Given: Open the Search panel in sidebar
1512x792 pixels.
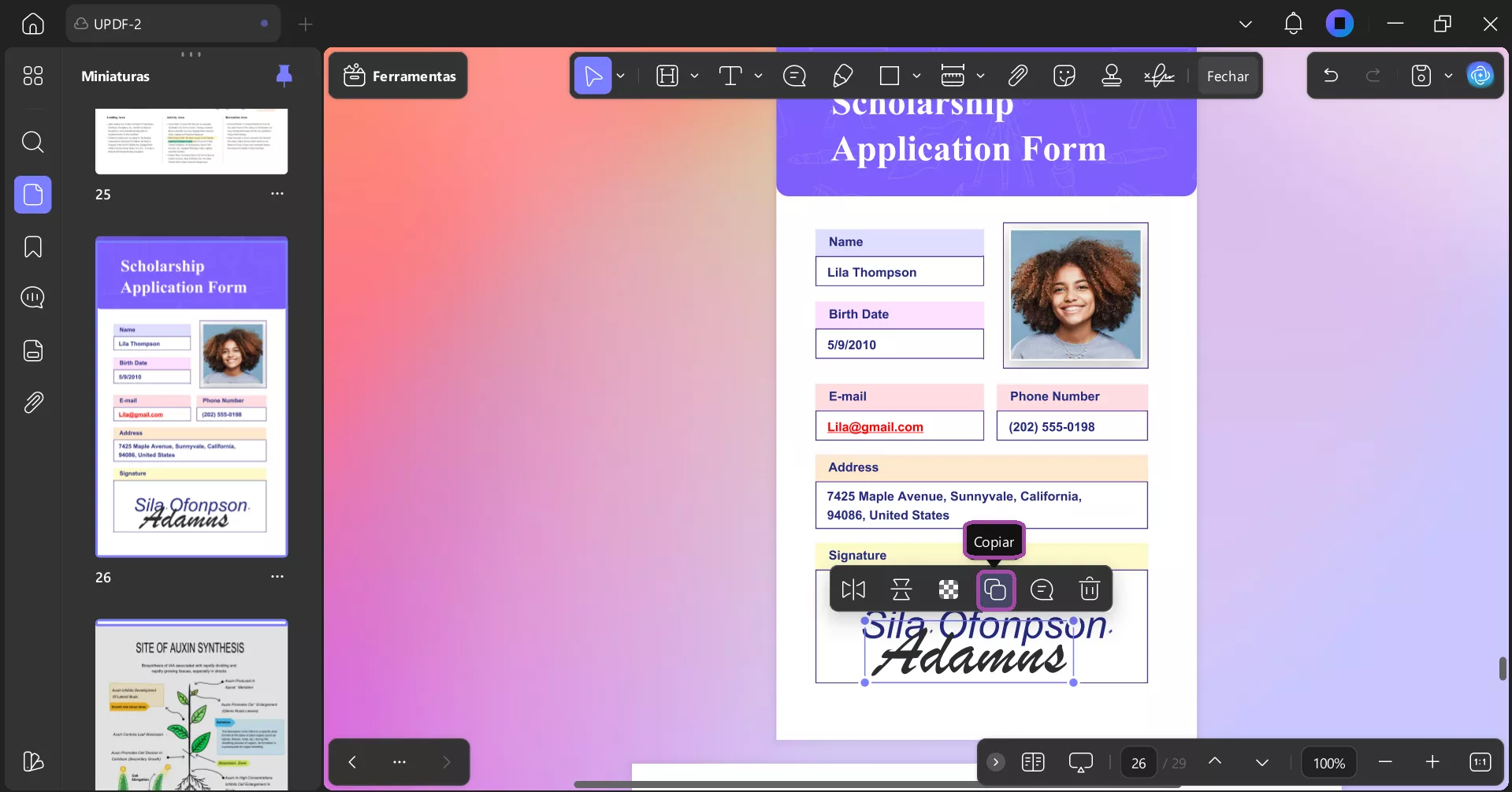Looking at the screenshot, I should click(x=33, y=142).
